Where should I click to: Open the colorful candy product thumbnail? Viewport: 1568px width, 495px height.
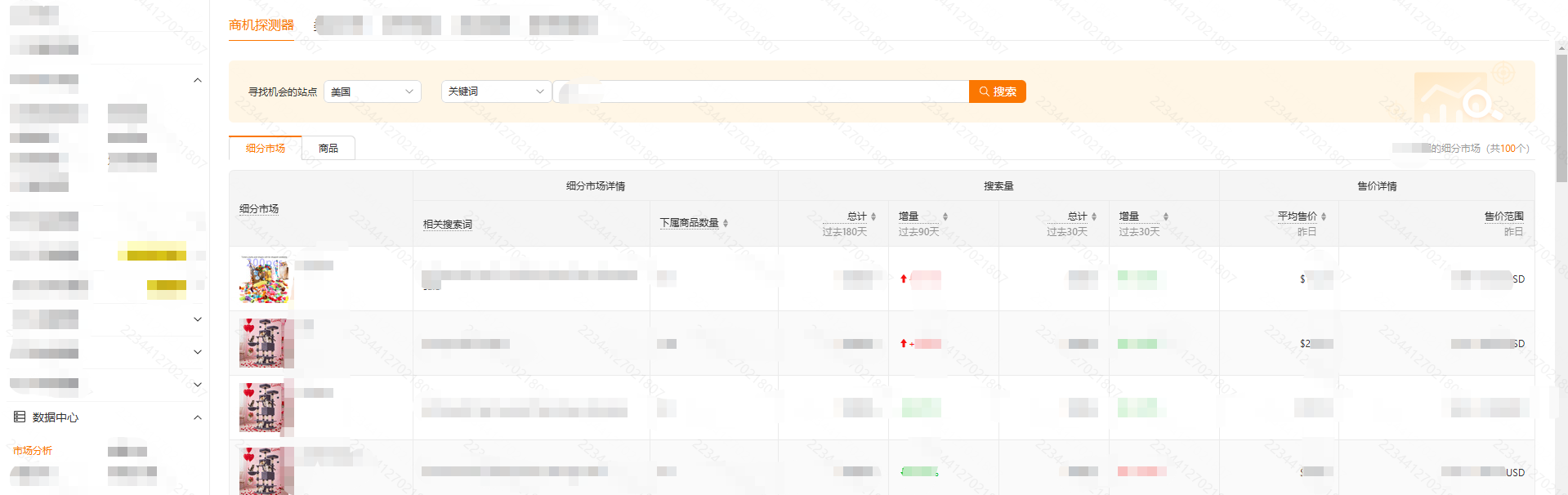point(264,279)
